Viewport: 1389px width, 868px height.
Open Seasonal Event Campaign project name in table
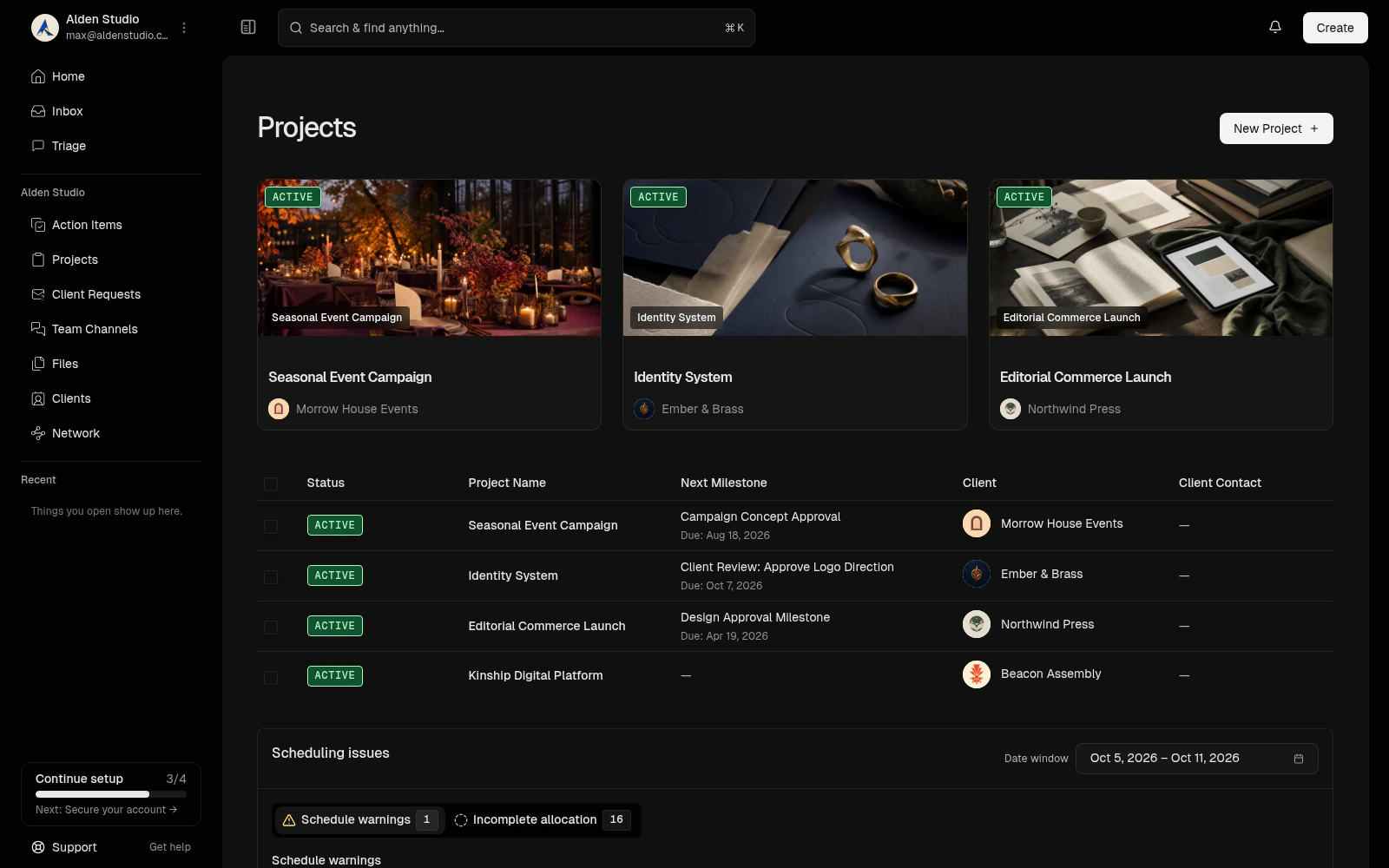pos(543,525)
